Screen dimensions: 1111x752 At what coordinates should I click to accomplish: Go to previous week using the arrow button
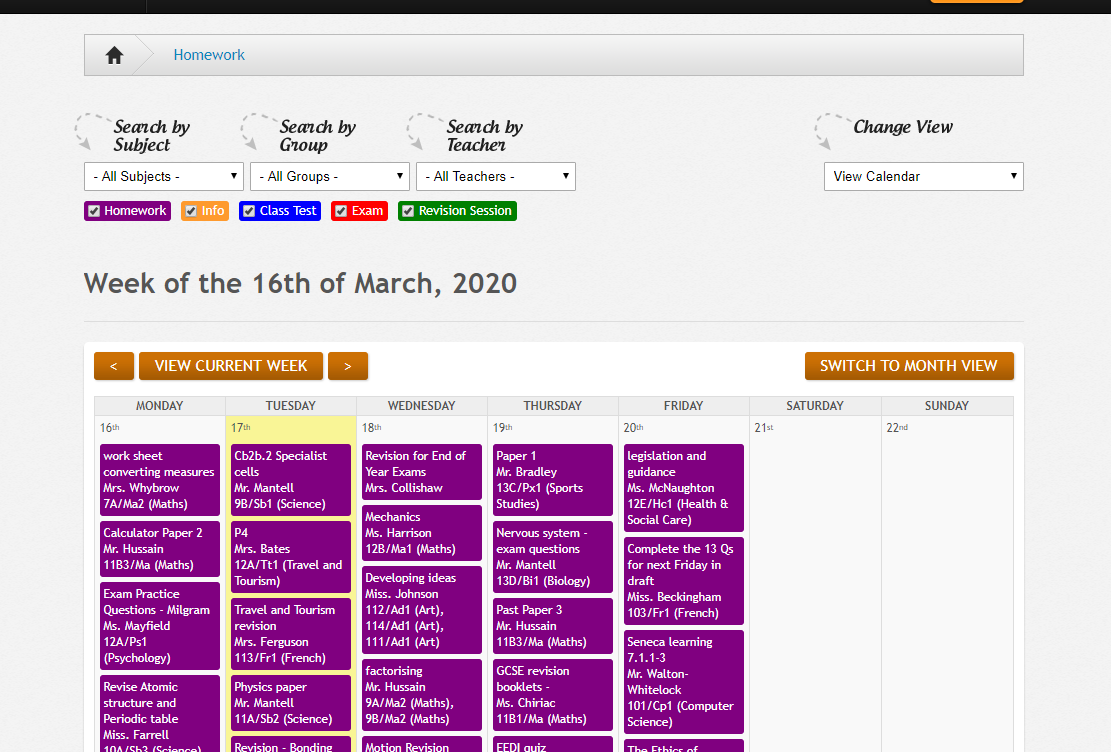(x=113, y=366)
